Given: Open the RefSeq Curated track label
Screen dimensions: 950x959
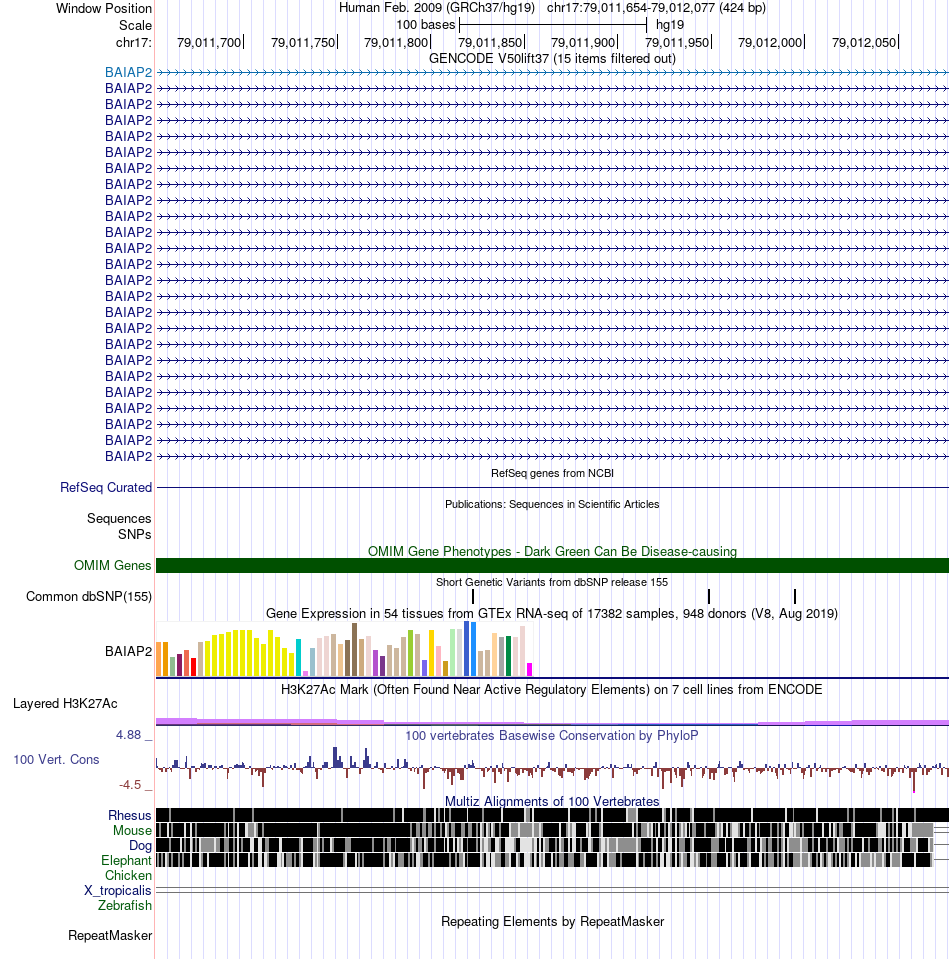Looking at the screenshot, I should click(106, 487).
